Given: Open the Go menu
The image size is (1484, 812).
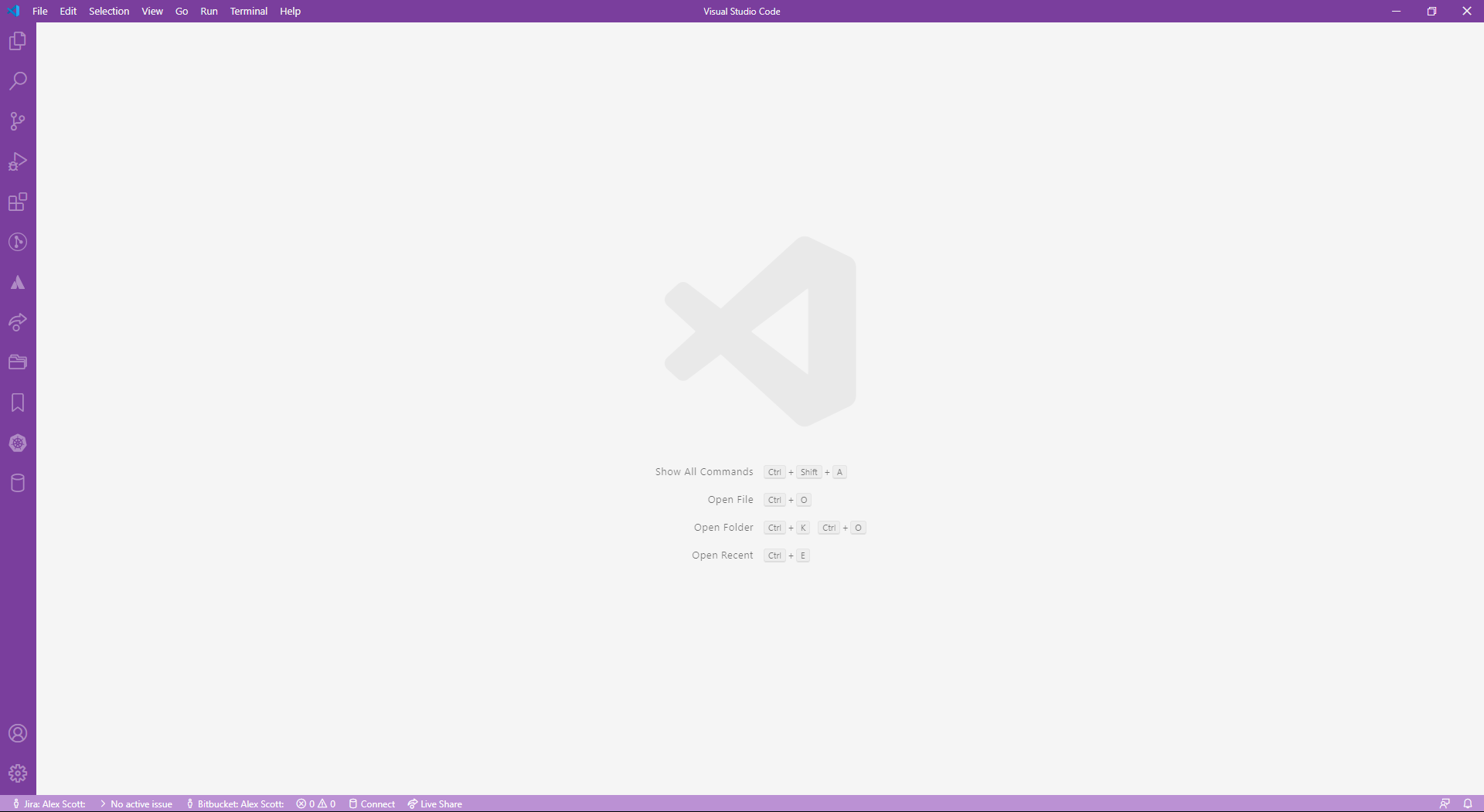Looking at the screenshot, I should [182, 11].
